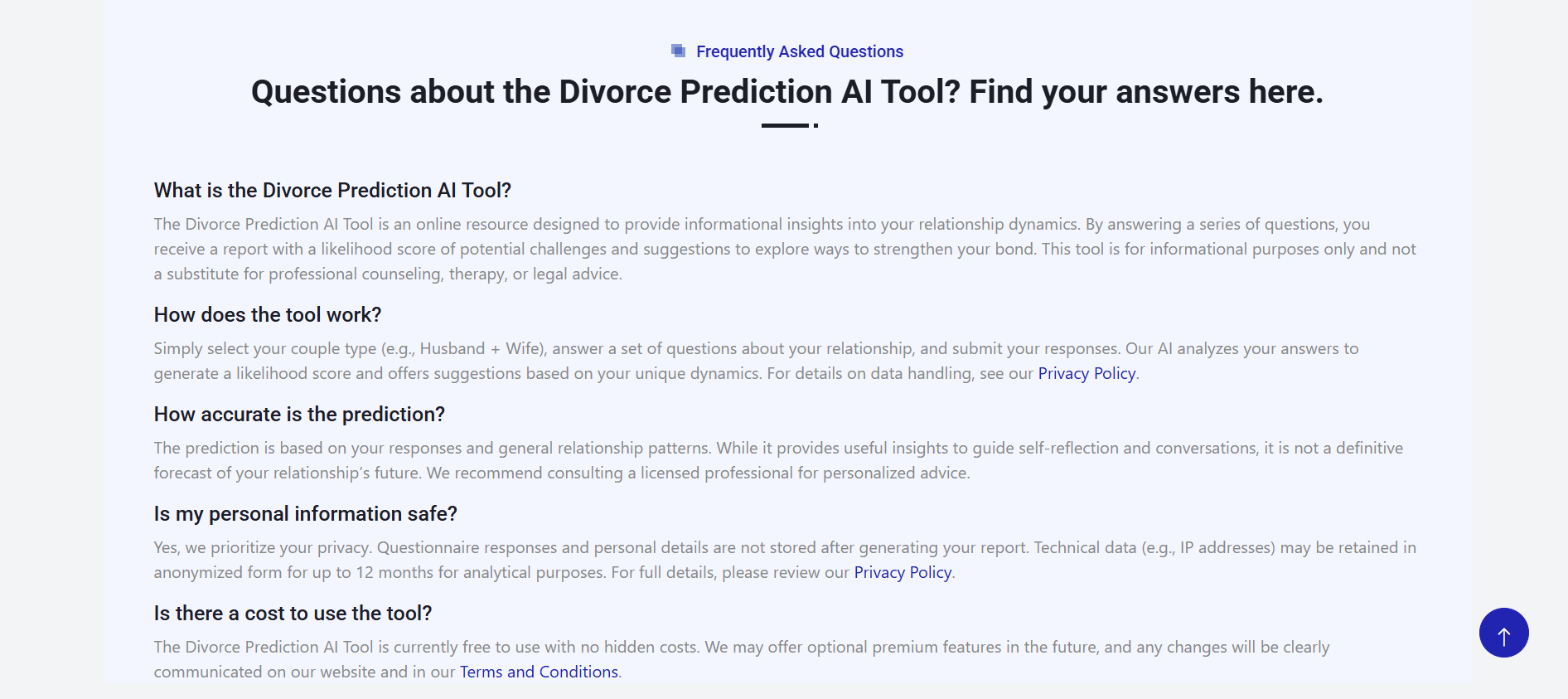Open the Terms and Conditions link
This screenshot has width=1568, height=699.
(x=539, y=672)
